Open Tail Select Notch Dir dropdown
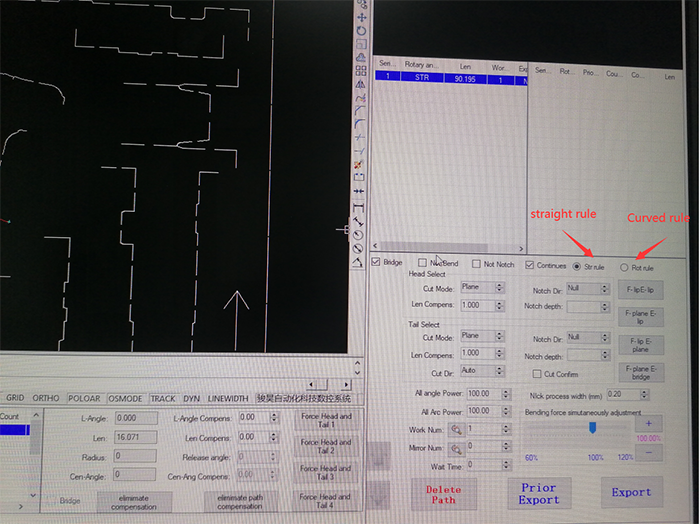 [x=588, y=337]
